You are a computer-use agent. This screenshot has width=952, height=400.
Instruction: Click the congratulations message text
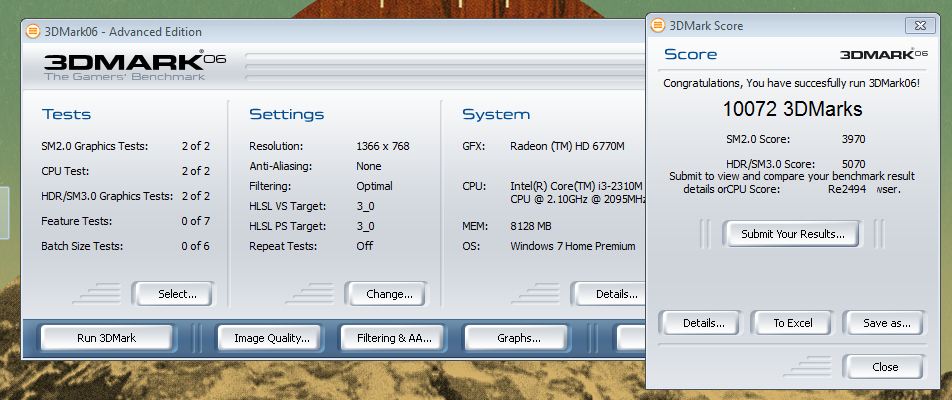click(791, 83)
